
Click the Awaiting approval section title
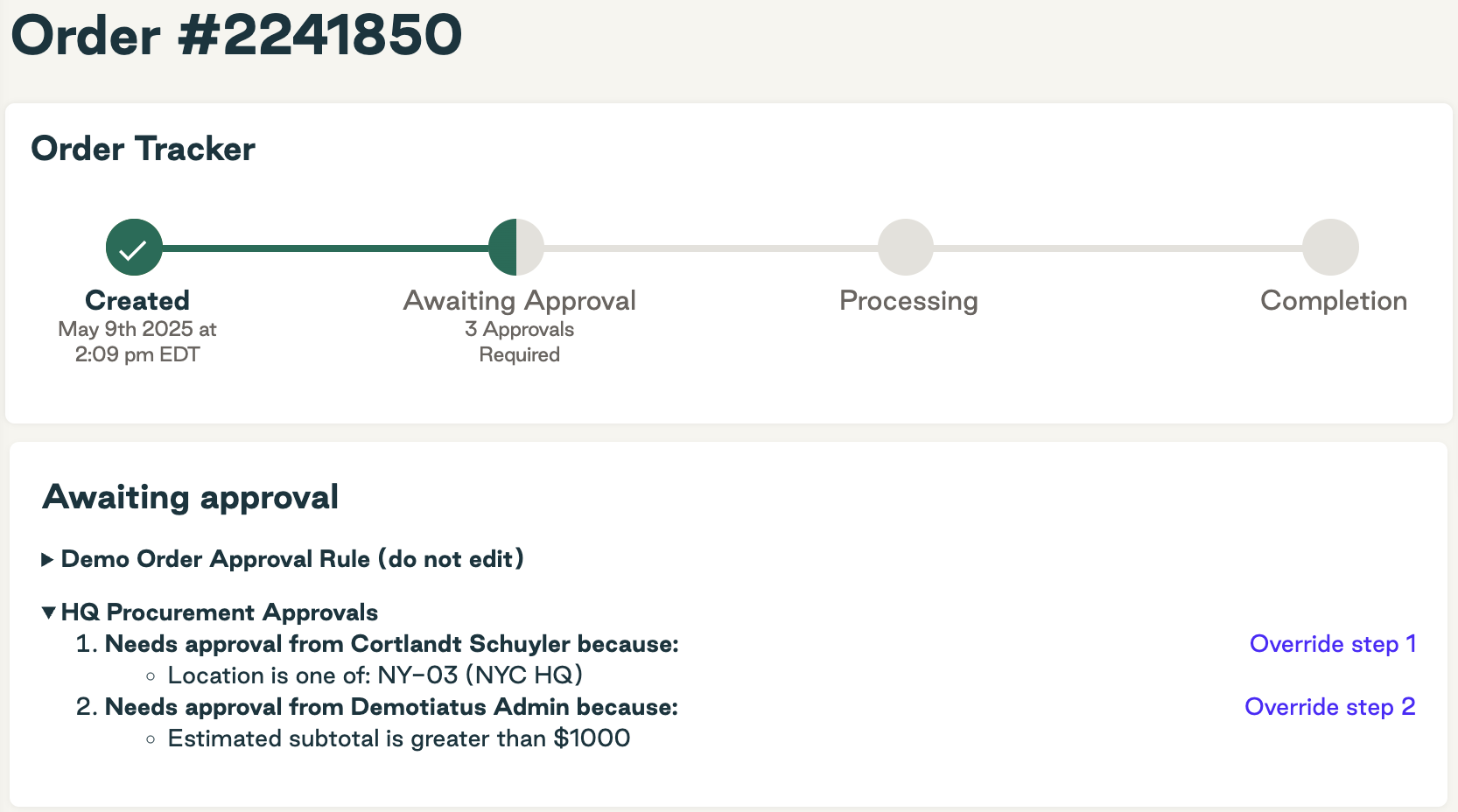pos(191,497)
